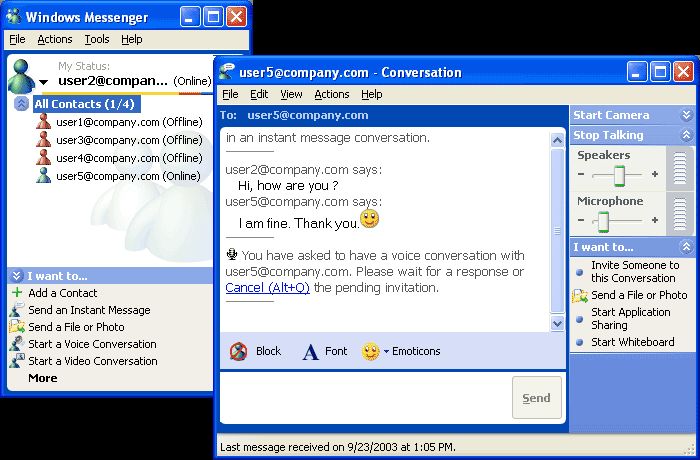
Task: Click user5@company.com online contact icon
Action: [43, 175]
